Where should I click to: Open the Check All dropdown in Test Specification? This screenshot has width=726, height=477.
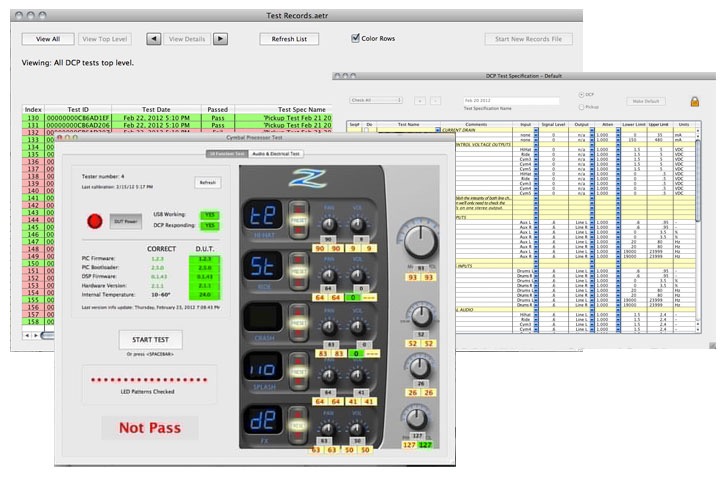click(x=376, y=100)
